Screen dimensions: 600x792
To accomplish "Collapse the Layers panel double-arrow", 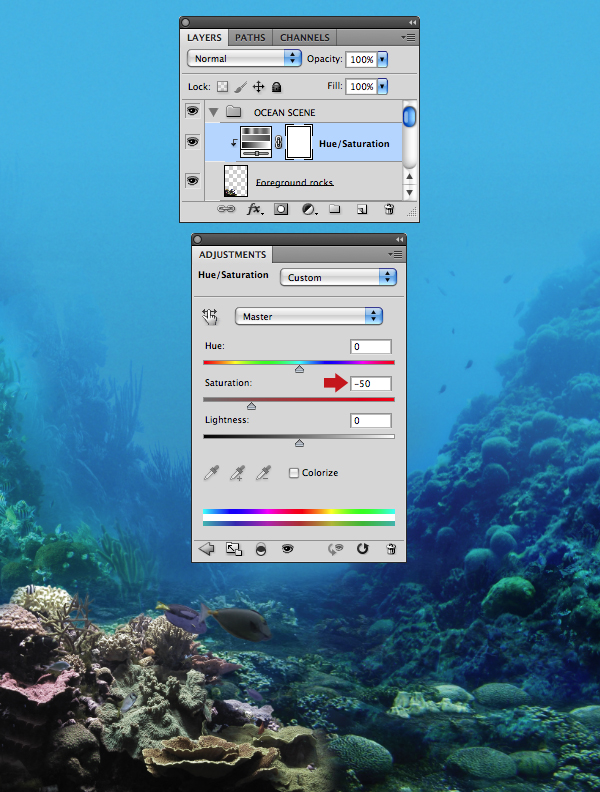I will [412, 22].
